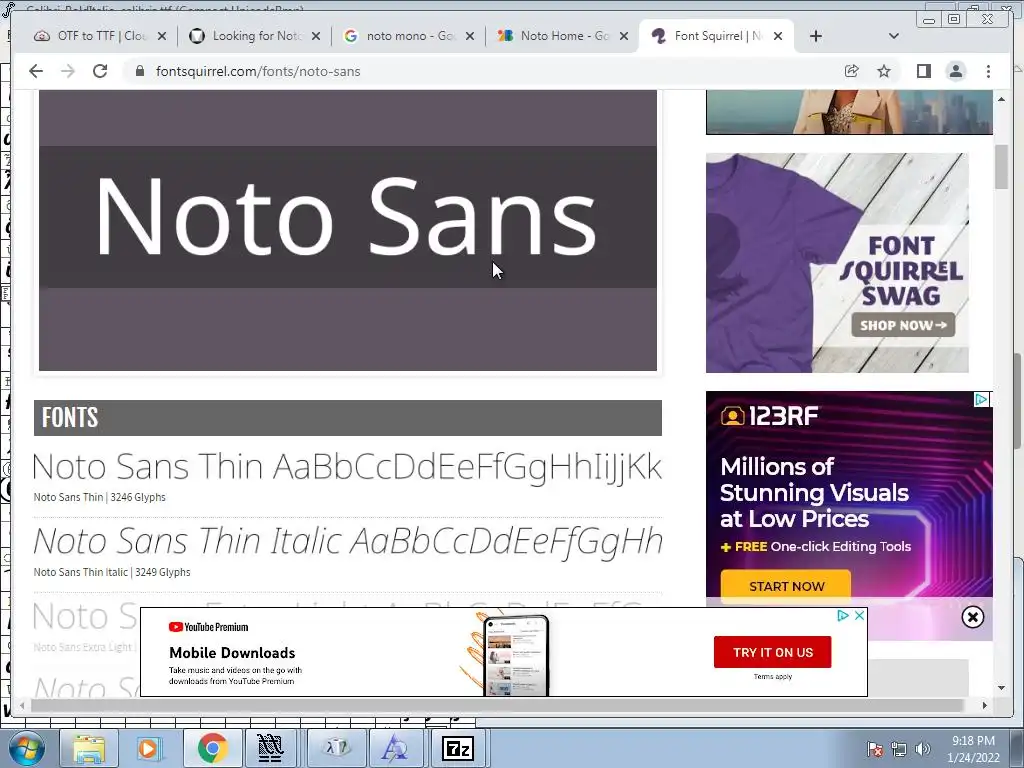
Task: Click Try It On Us YouTube Premium button
Action: point(773,652)
